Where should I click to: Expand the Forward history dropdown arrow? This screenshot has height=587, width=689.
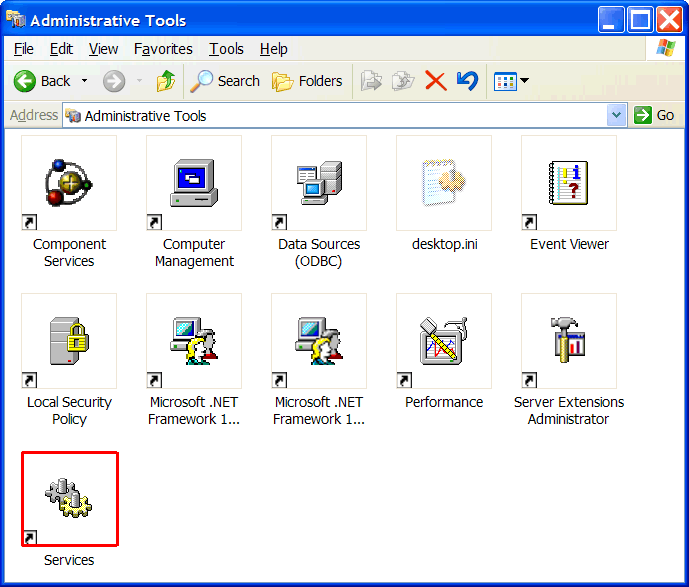click(x=139, y=81)
